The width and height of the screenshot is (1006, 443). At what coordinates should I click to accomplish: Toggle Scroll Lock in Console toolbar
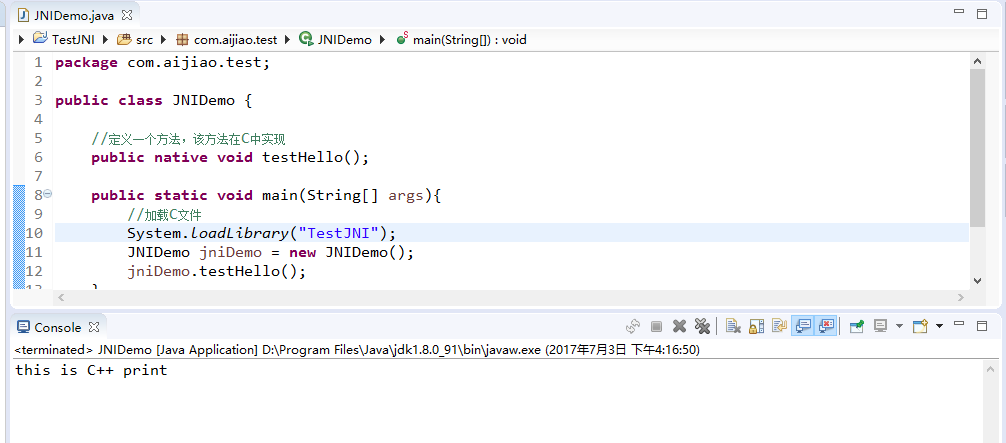(756, 326)
